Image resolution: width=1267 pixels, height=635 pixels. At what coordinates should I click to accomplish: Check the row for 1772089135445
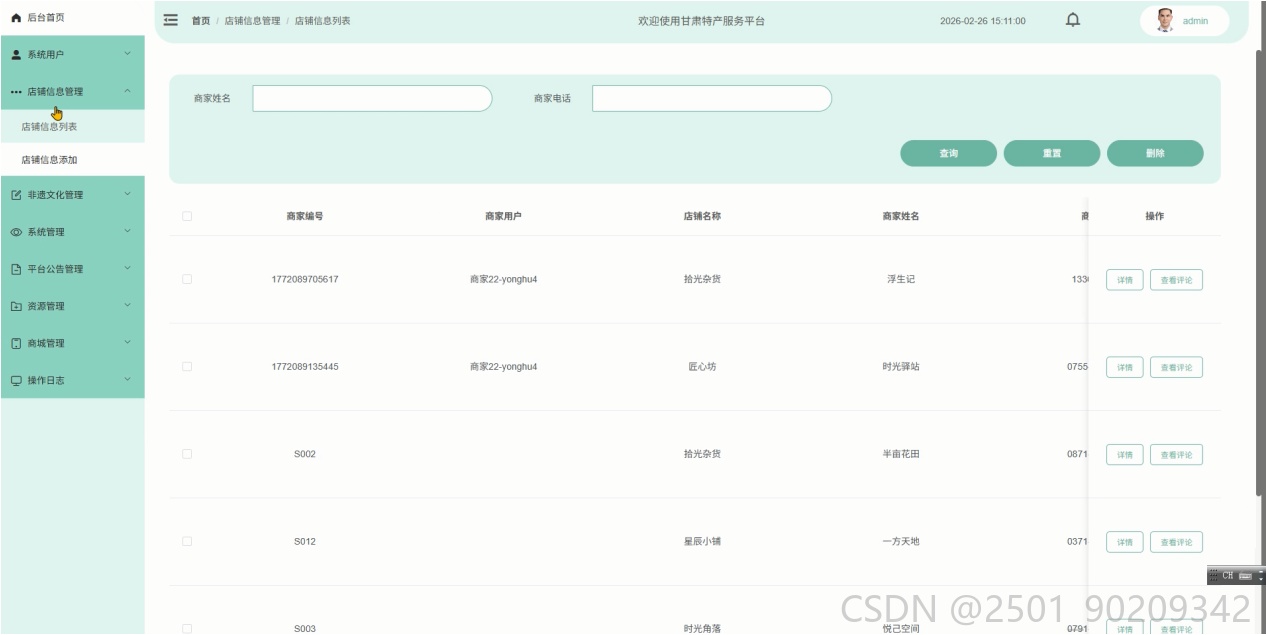(x=187, y=366)
